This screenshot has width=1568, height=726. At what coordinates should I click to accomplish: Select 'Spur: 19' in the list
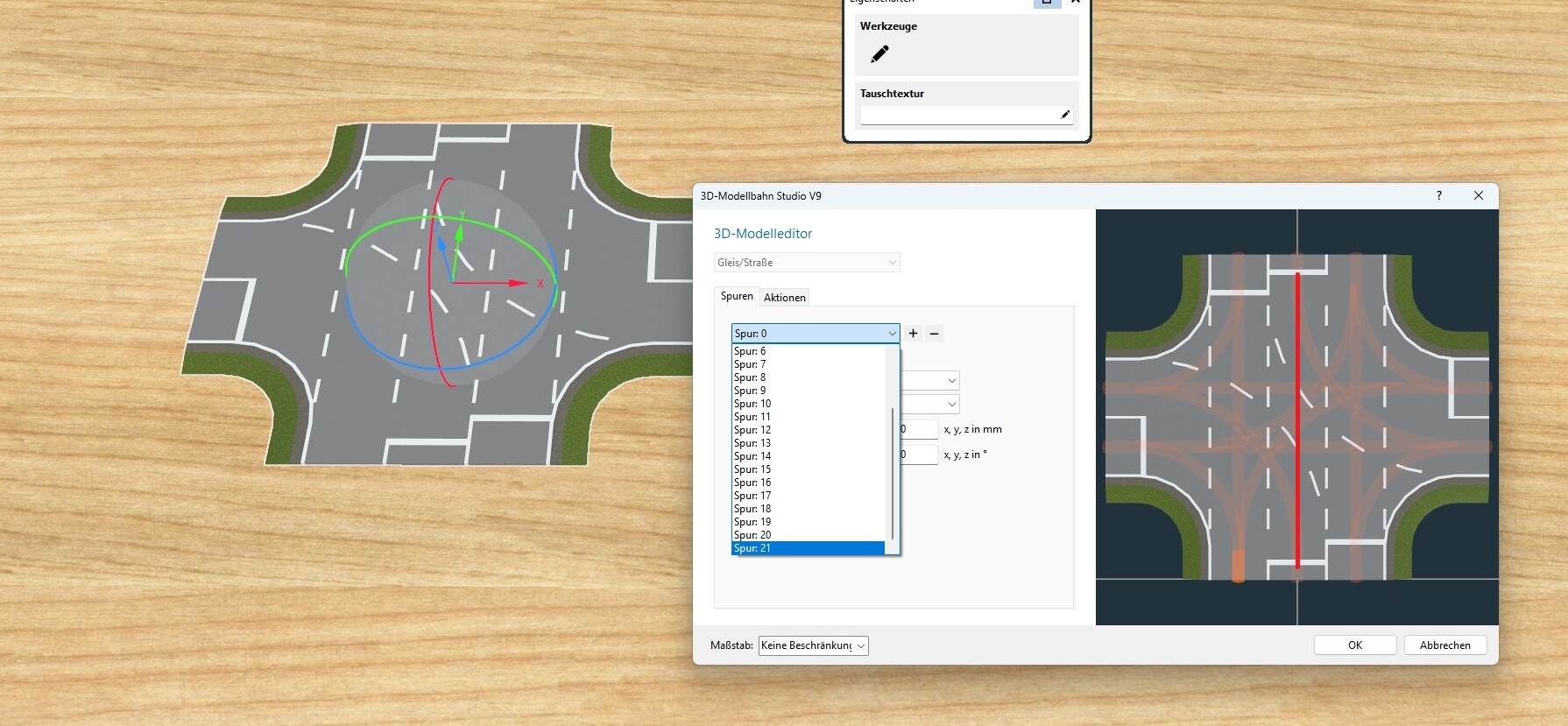coord(809,522)
